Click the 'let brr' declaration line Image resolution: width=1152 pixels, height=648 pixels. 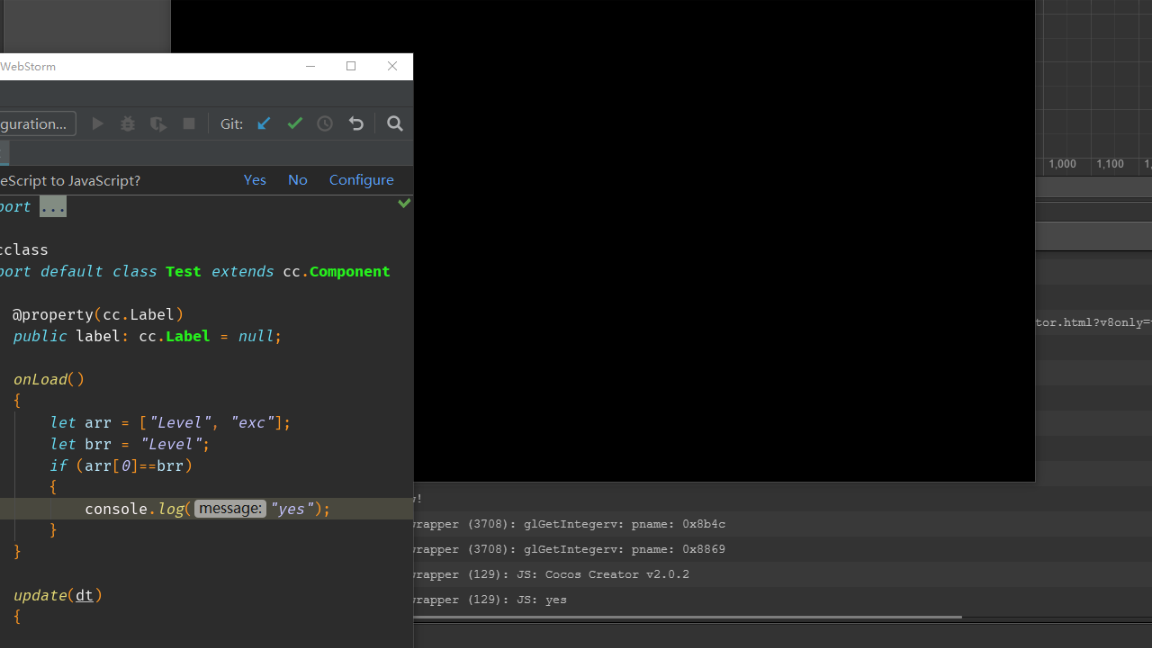(x=129, y=444)
